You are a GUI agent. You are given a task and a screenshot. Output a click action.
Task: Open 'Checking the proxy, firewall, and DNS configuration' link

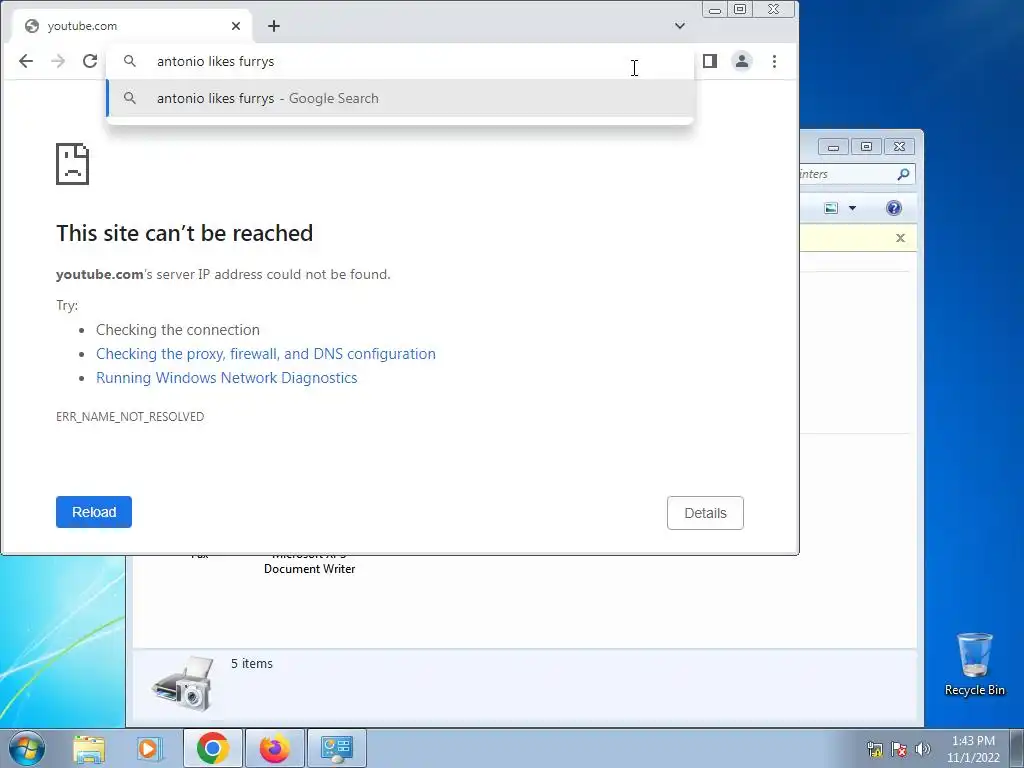[x=266, y=354]
